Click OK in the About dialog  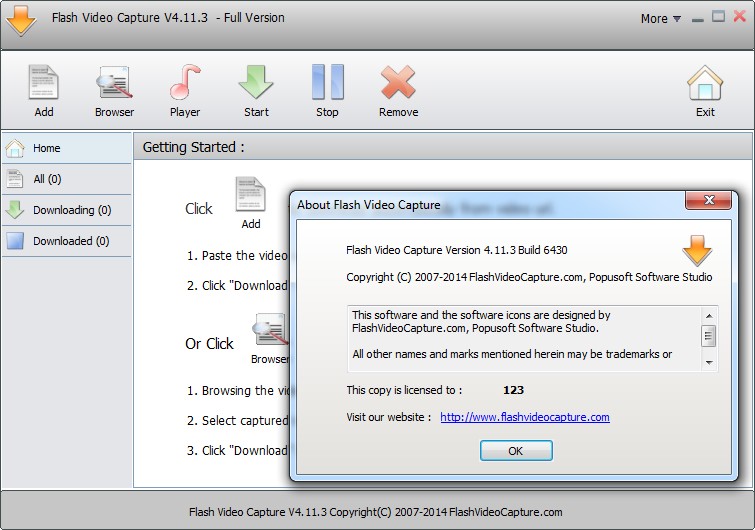[516, 451]
